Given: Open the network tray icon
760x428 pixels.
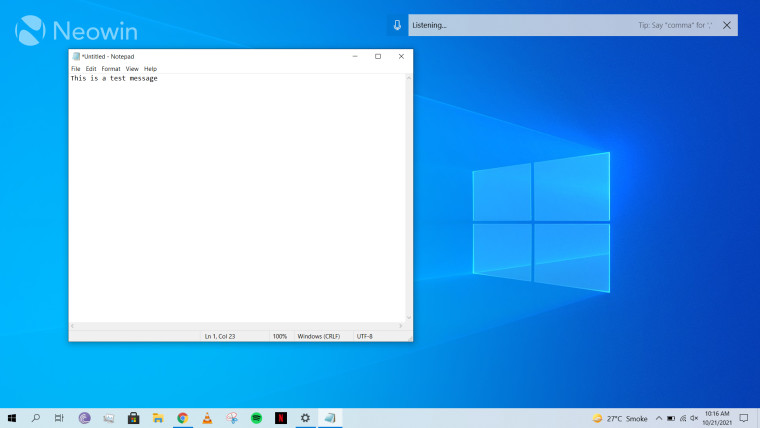Looking at the screenshot, I should click(x=683, y=418).
